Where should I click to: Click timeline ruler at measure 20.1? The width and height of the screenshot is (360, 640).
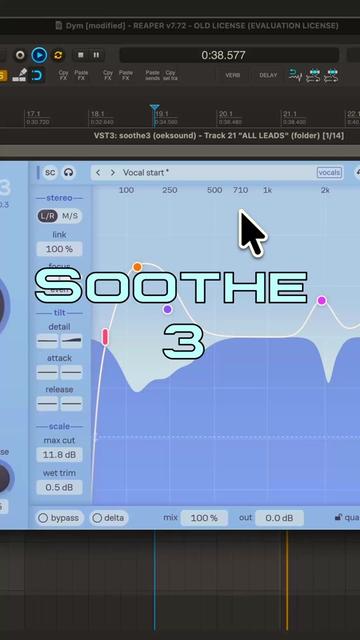(226, 114)
